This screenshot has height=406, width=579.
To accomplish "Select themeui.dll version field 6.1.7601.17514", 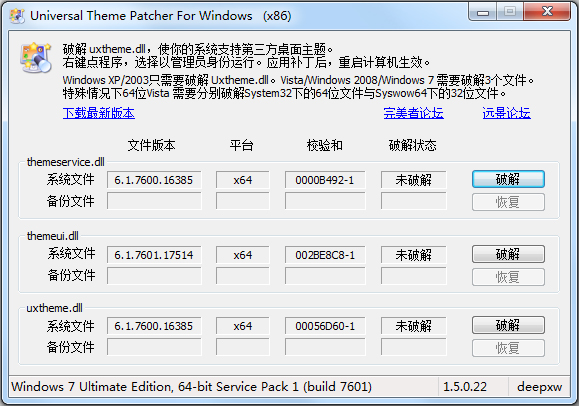I will (154, 255).
